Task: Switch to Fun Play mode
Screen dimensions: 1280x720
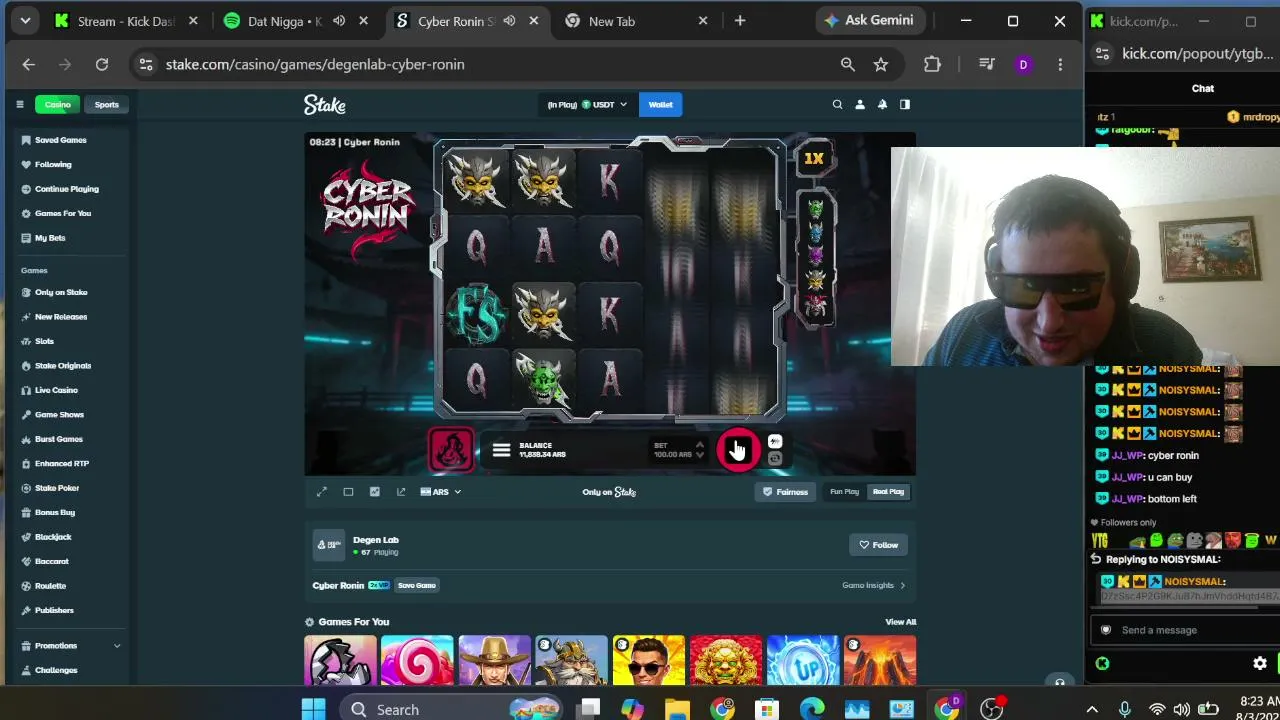Action: pos(844,492)
